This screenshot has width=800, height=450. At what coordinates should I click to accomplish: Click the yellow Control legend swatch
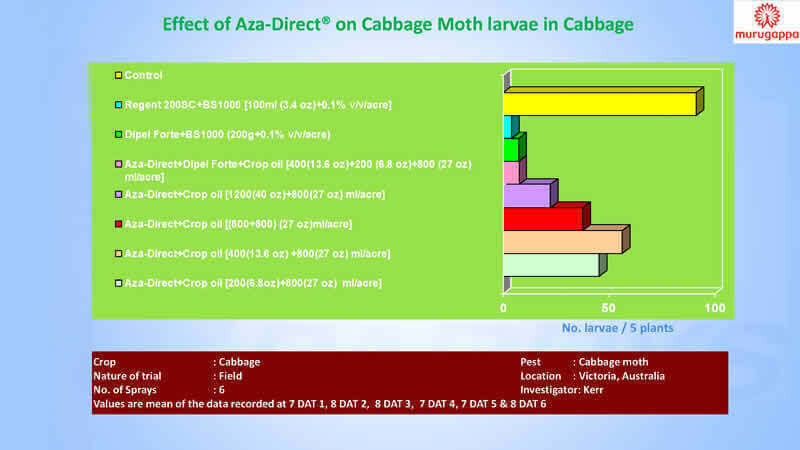[x=118, y=75]
